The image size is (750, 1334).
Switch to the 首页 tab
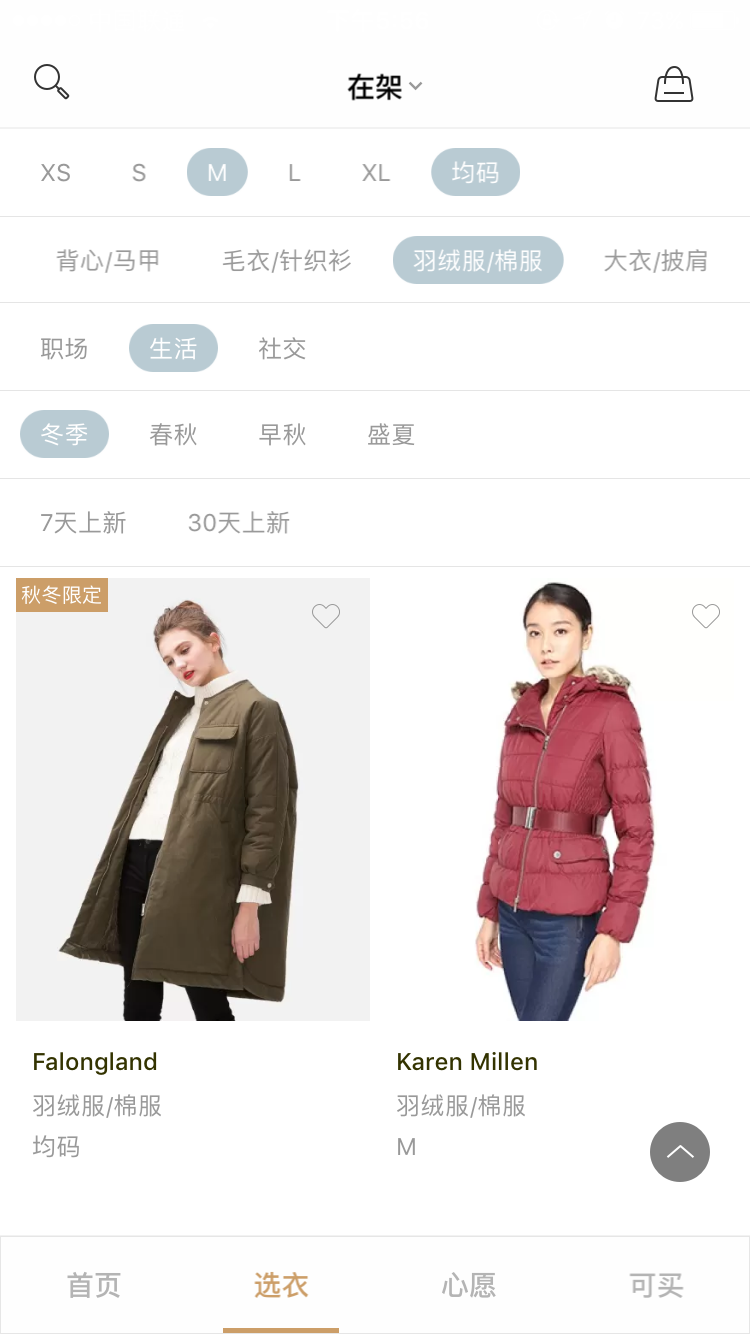(x=94, y=1285)
